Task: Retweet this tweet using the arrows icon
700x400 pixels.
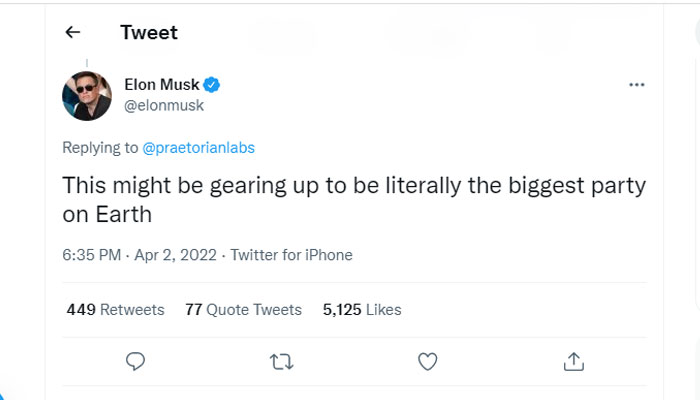Action: (281, 360)
